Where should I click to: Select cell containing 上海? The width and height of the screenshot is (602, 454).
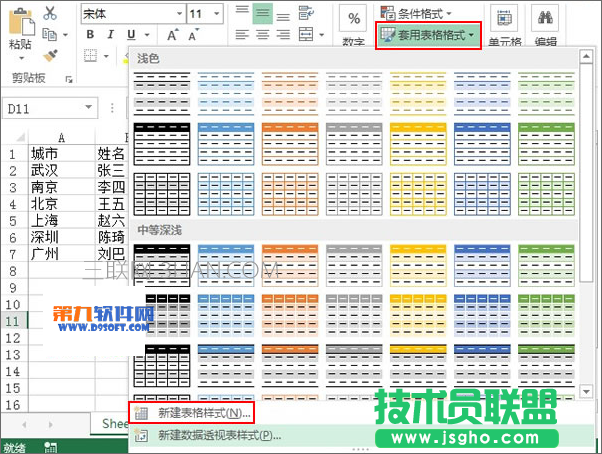tap(61, 221)
